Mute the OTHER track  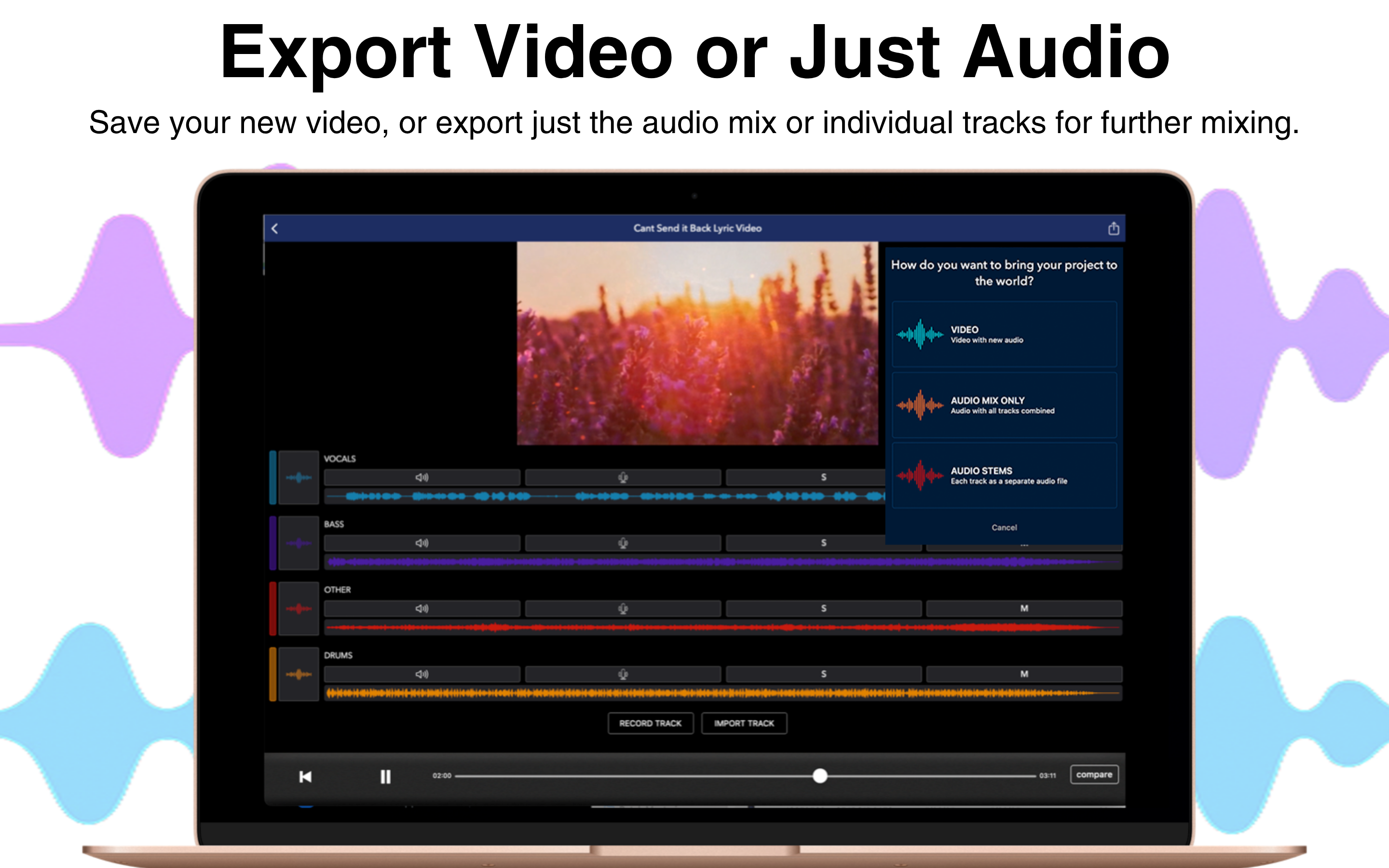pyautogui.click(x=1024, y=609)
